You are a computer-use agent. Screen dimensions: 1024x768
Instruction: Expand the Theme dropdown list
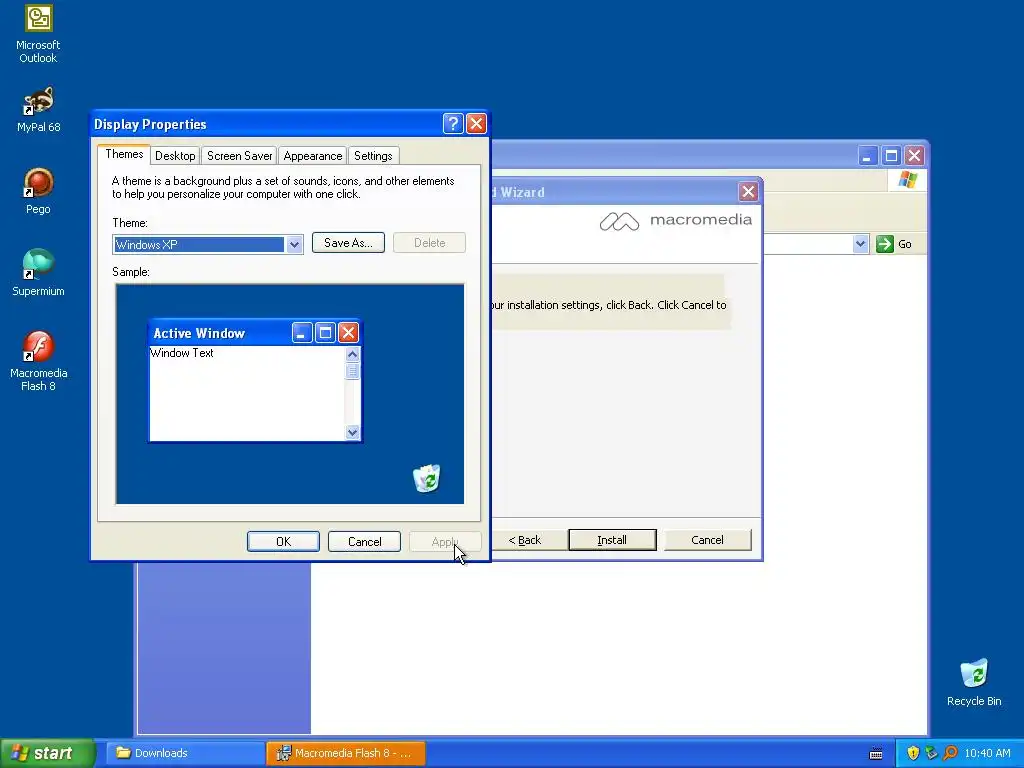(294, 245)
